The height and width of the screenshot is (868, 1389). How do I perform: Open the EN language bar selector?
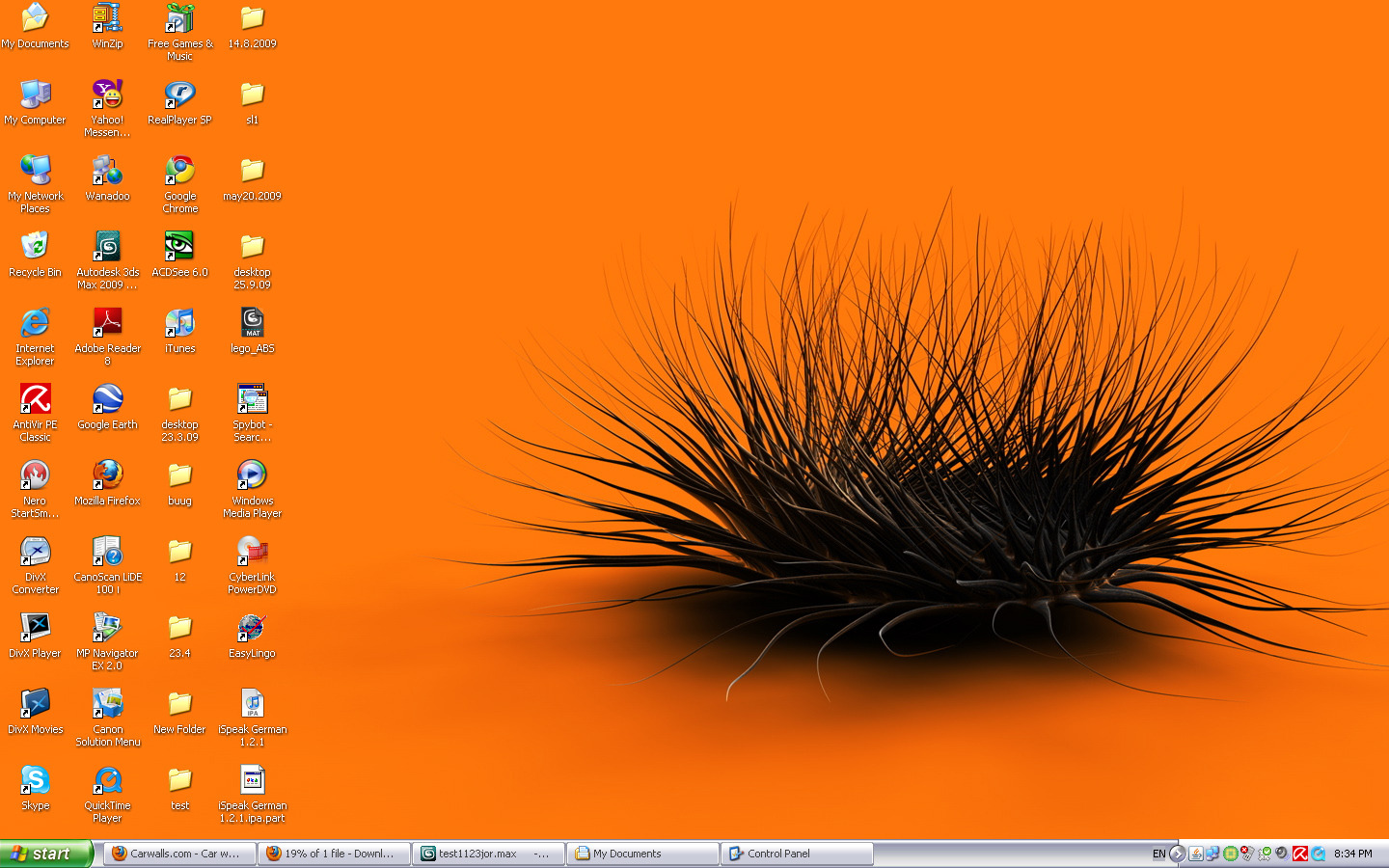tap(1158, 854)
